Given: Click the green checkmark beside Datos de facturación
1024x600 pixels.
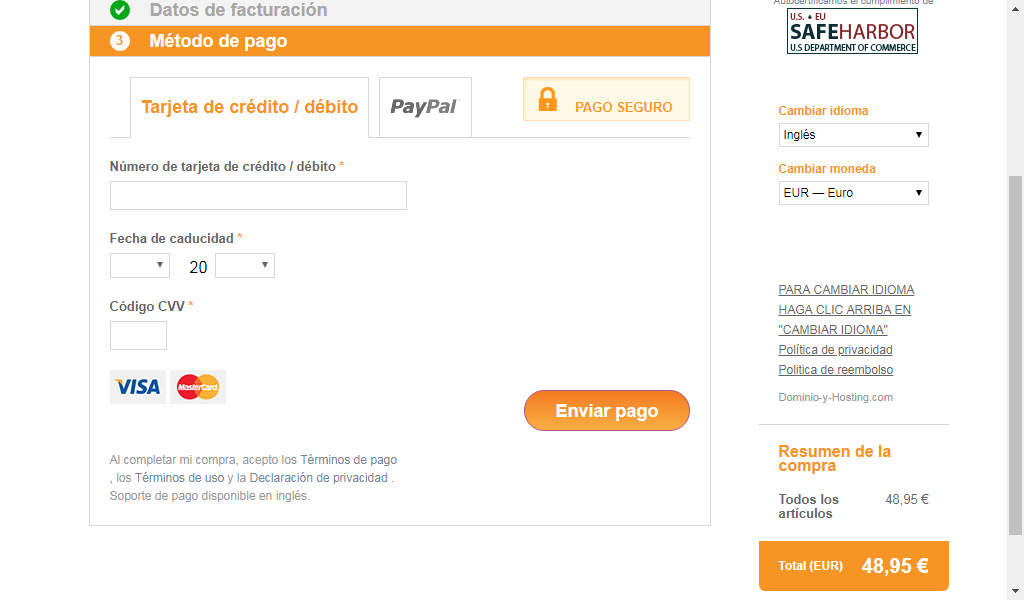Looking at the screenshot, I should [x=120, y=10].
